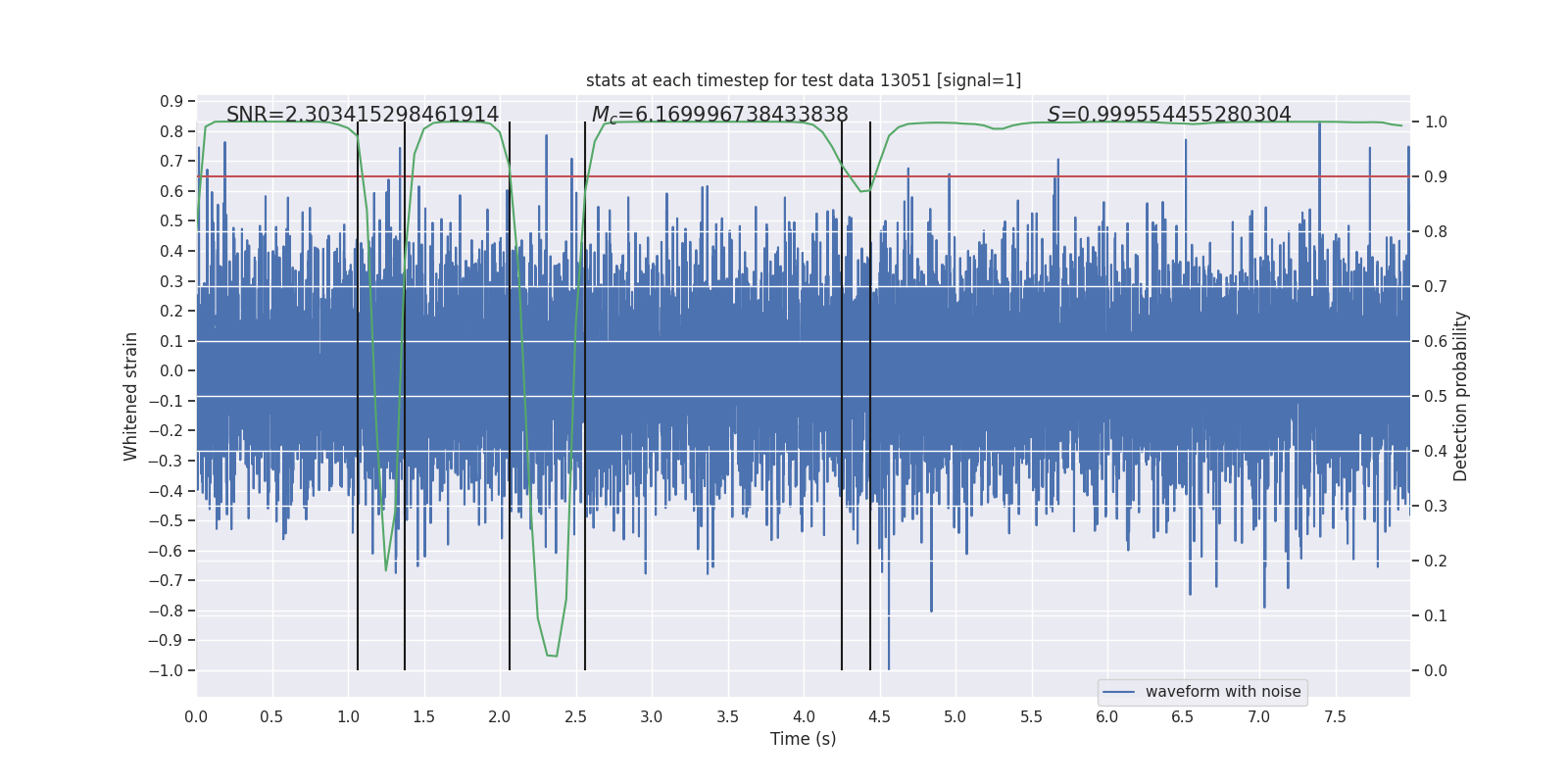Click the S=0.999554455280304 annotation
1568x784 pixels.
click(1169, 115)
